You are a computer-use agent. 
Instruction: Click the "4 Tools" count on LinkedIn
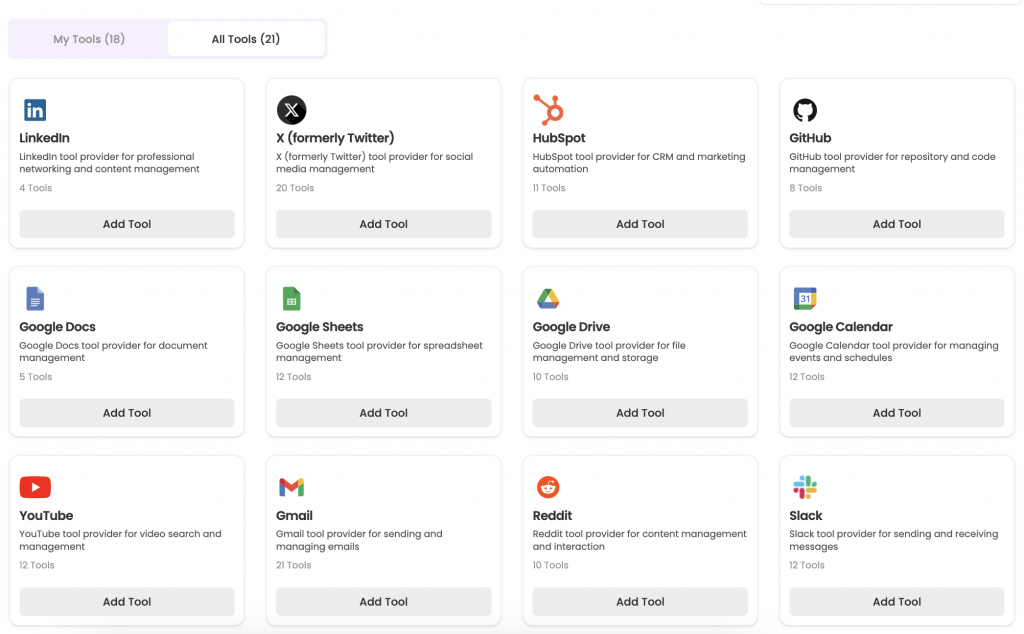tap(35, 188)
